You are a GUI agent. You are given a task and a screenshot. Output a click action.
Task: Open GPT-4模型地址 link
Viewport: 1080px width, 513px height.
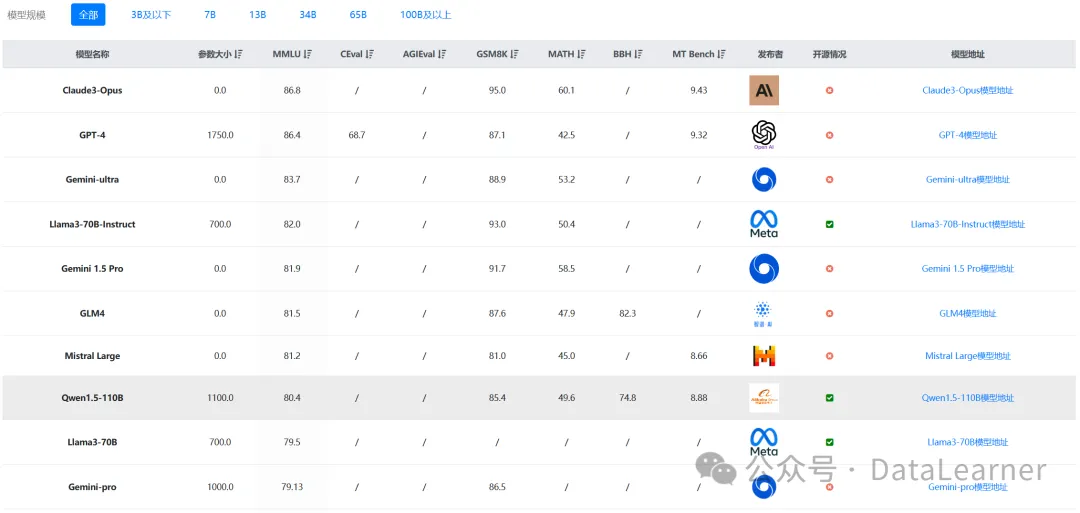(968, 135)
